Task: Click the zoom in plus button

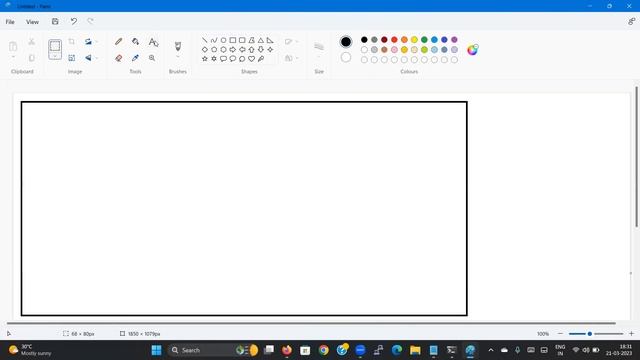Action: coord(631,333)
